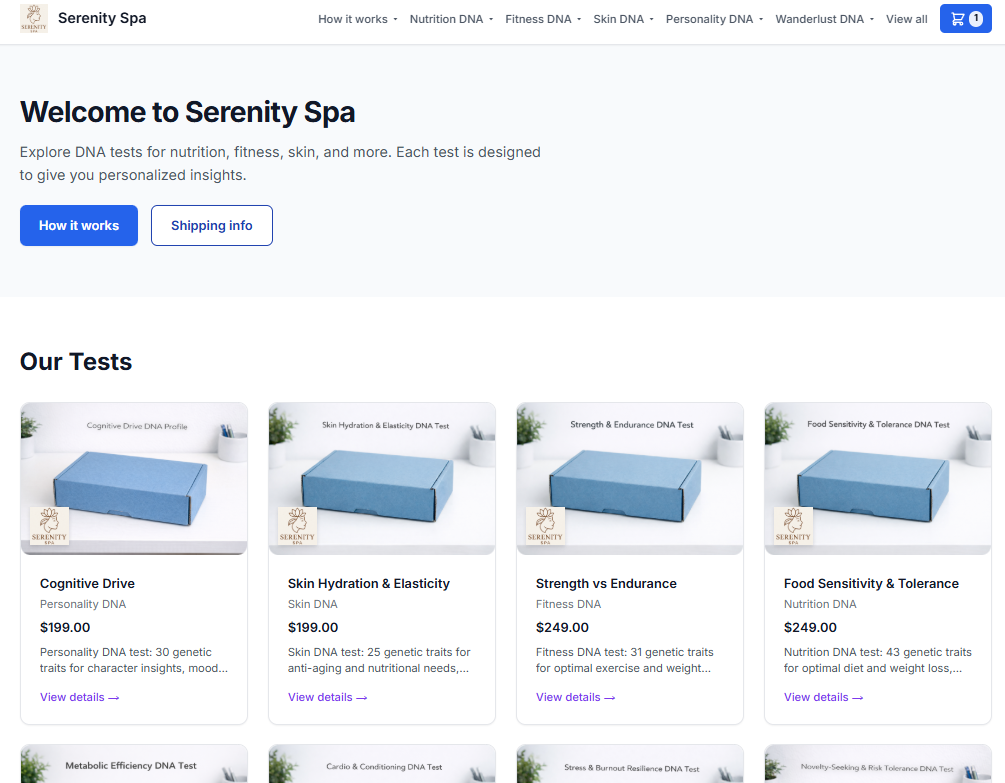
Task: Expand the Skin DNA navigation dropdown
Action: pyautogui.click(x=618, y=18)
